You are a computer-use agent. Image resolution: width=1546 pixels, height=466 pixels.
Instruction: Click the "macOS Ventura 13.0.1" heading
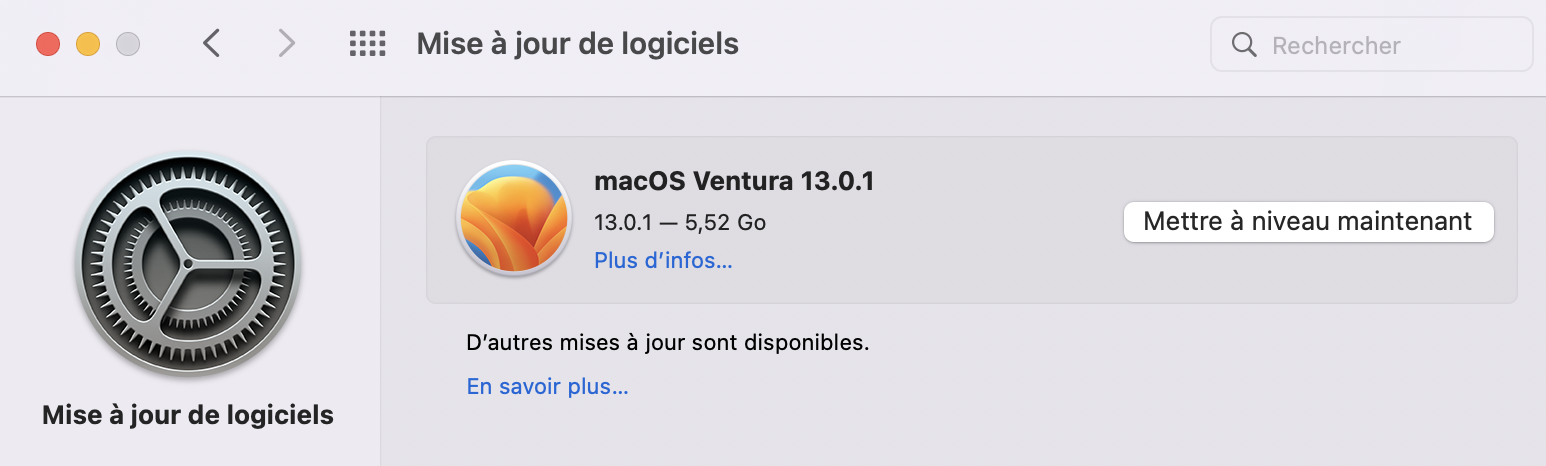click(x=734, y=182)
